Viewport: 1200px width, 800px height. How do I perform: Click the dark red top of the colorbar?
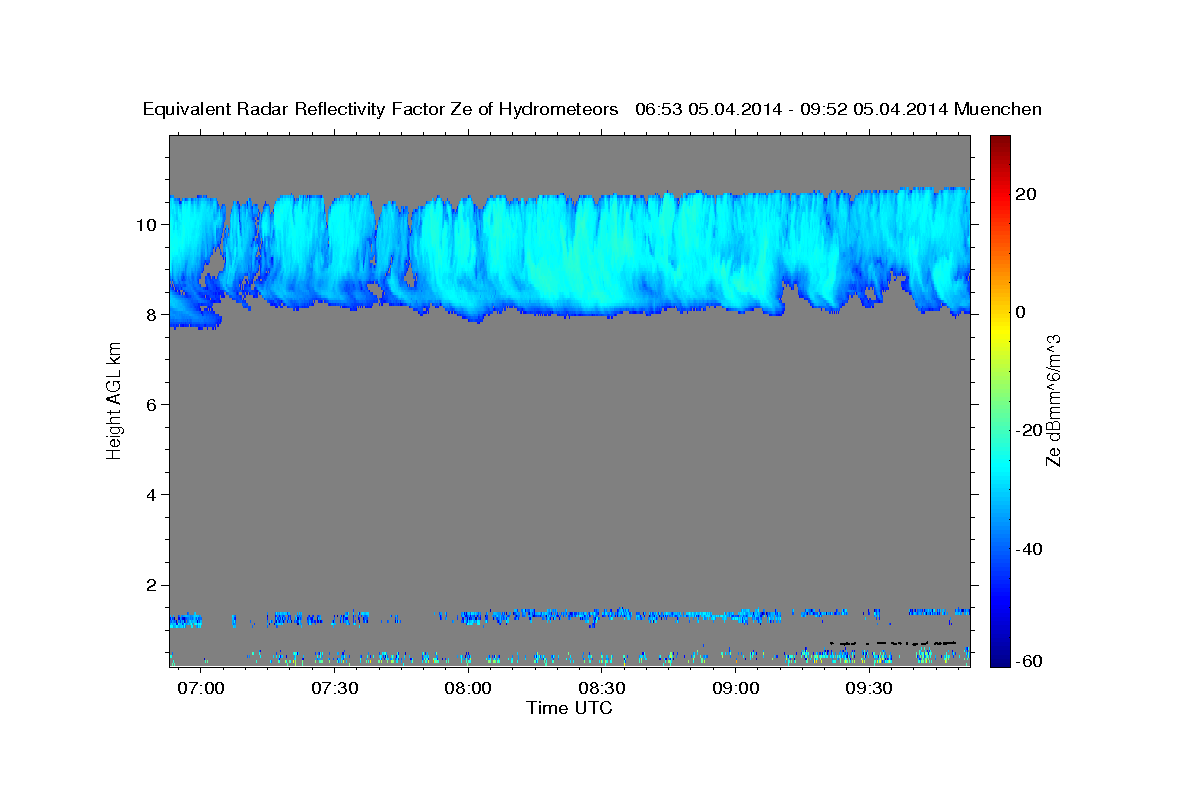pyautogui.click(x=999, y=142)
